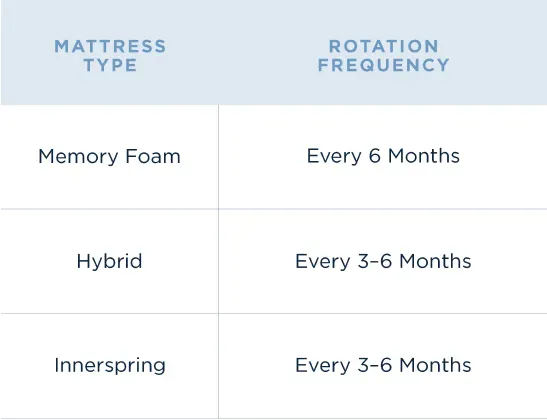Click the Hybrid mattress type cell
Viewport: 547px width, 420px height.
tap(110, 261)
